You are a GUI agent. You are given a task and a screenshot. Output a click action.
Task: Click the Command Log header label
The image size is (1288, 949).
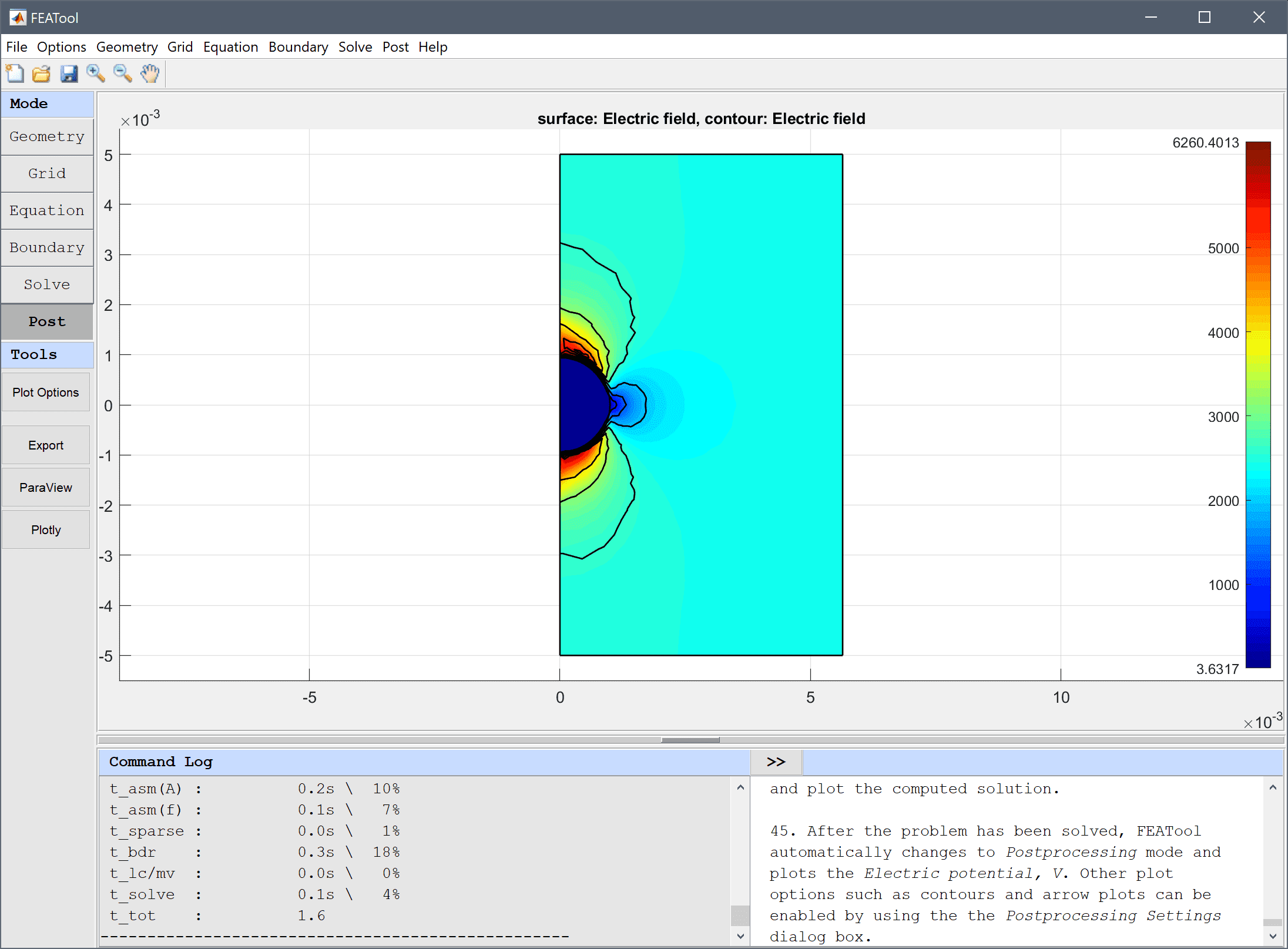click(161, 762)
